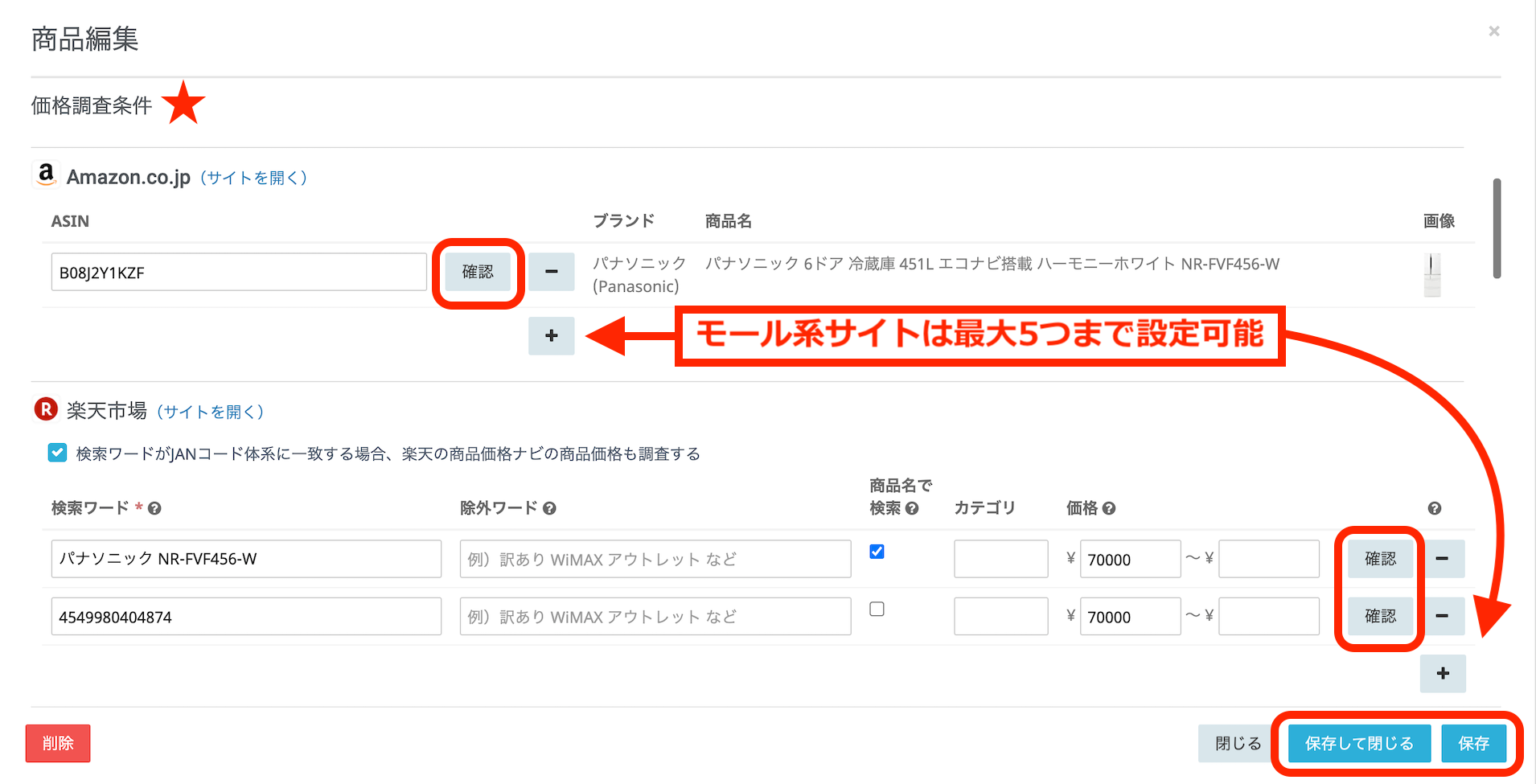The width and height of the screenshot is (1536, 784).
Task: Open help tooltip for 除外ワード
Action: (x=549, y=508)
